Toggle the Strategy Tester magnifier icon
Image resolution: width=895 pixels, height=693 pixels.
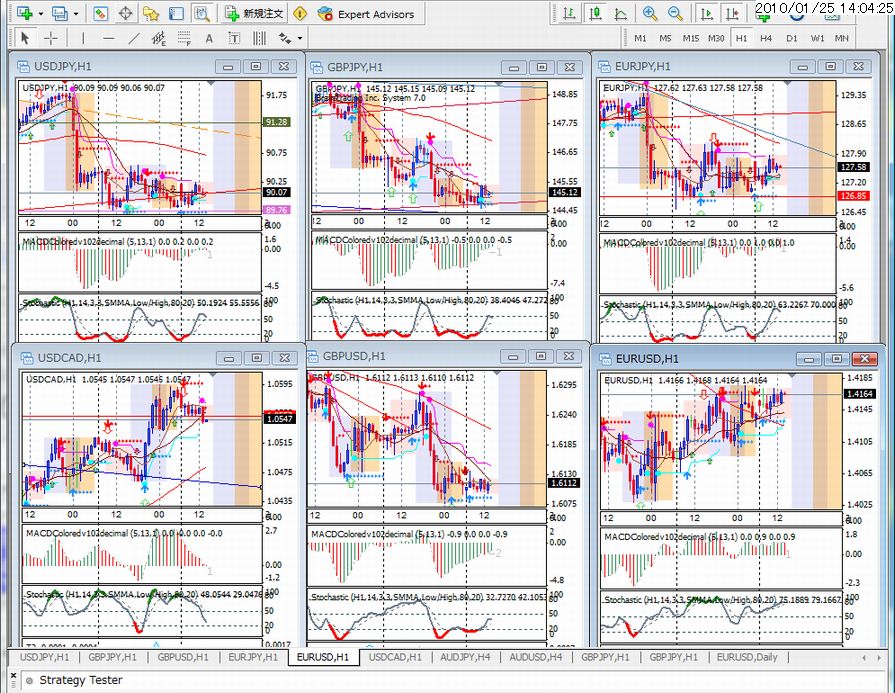coord(201,13)
